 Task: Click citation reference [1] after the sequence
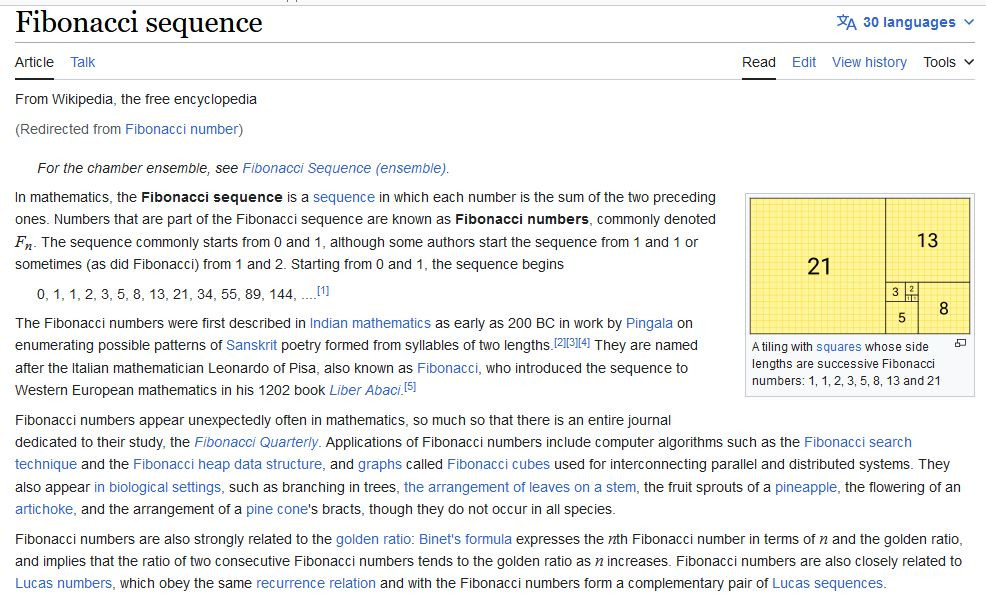pos(323,291)
